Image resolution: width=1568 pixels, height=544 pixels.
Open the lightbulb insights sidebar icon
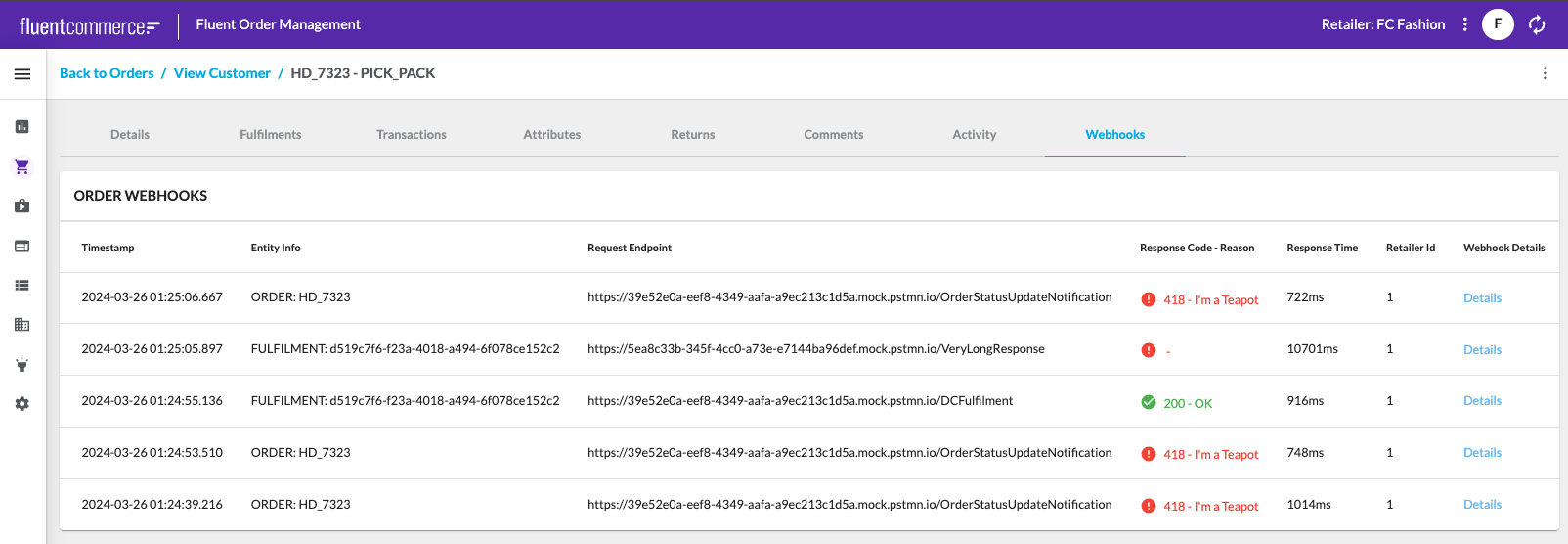pos(22,365)
